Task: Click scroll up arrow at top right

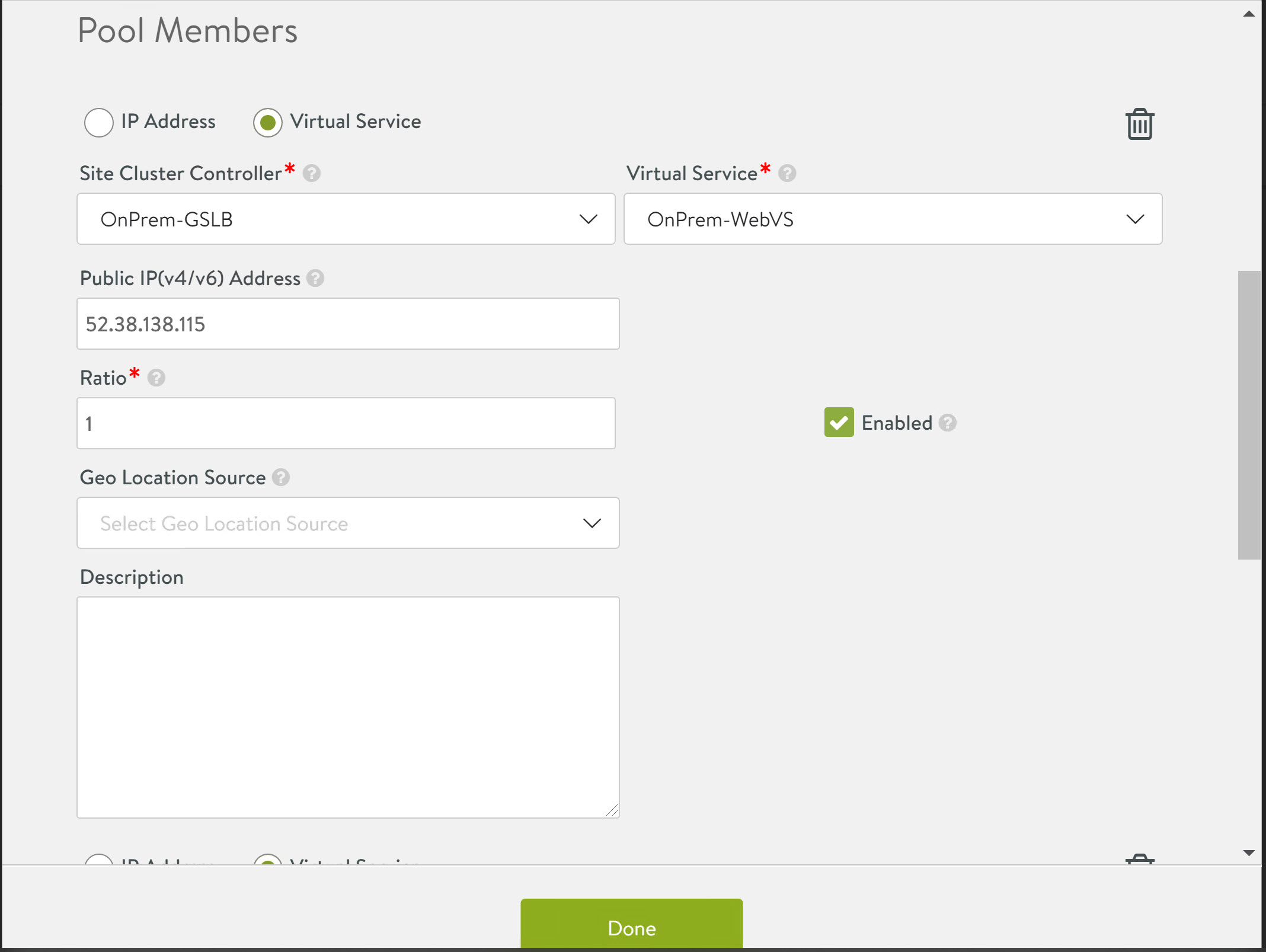Action: coord(1249,14)
